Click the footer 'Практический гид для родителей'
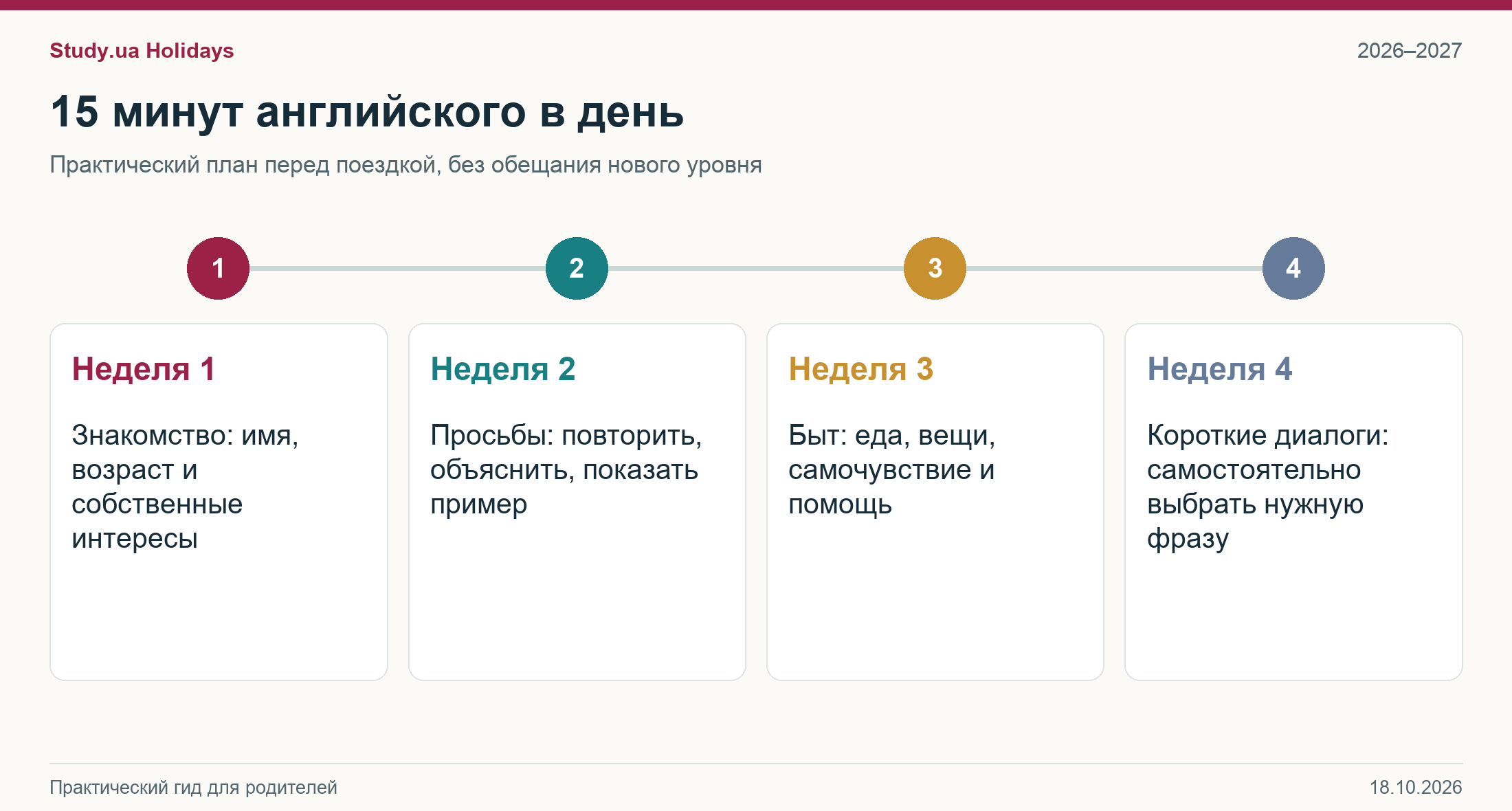Screen dimensions: 1512x811 [193, 788]
